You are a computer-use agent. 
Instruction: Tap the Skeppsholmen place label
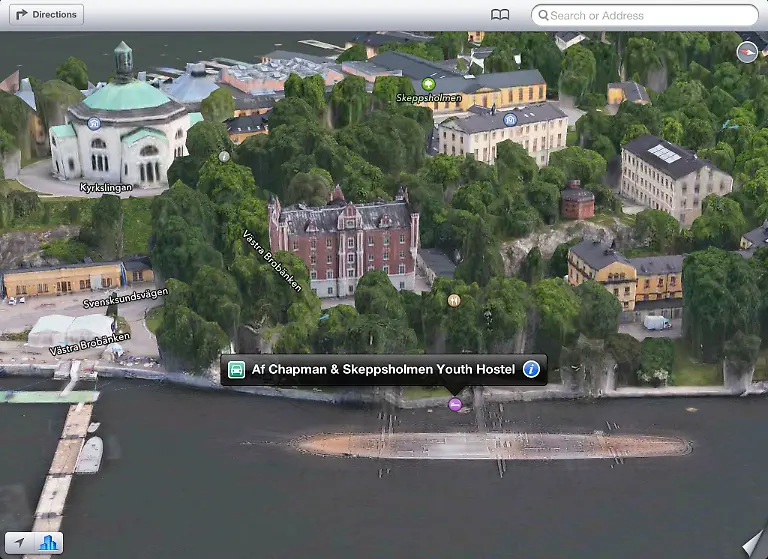coord(429,98)
